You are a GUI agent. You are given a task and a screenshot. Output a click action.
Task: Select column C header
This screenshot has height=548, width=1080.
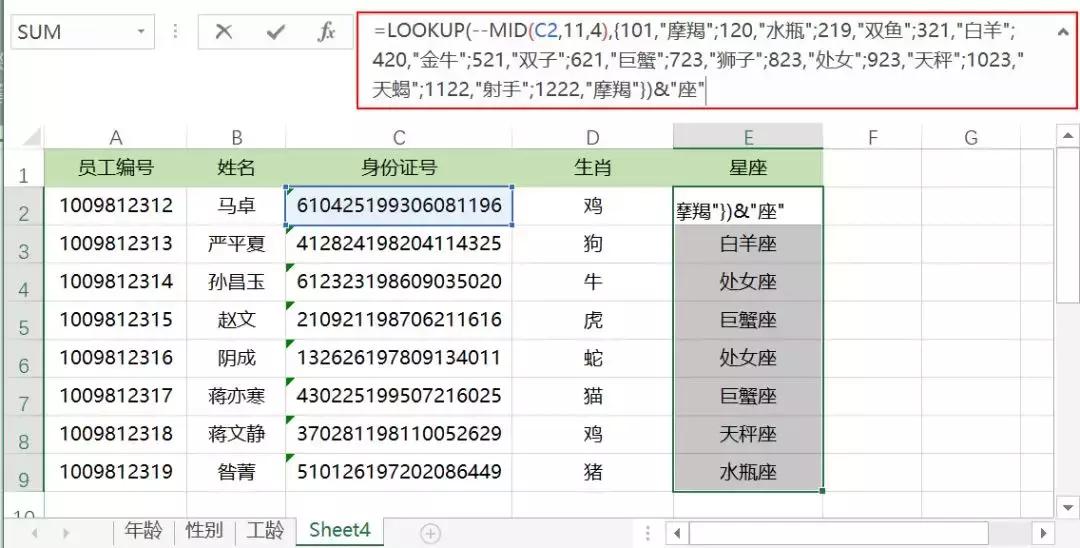pos(399,138)
